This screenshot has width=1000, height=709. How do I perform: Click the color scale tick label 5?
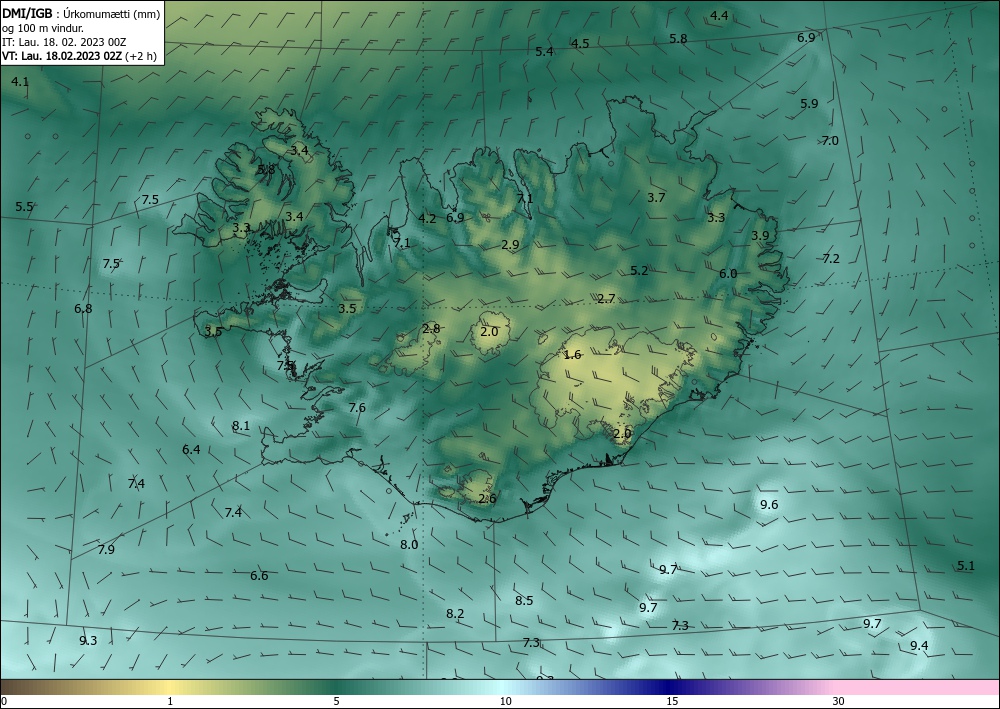[x=336, y=702]
